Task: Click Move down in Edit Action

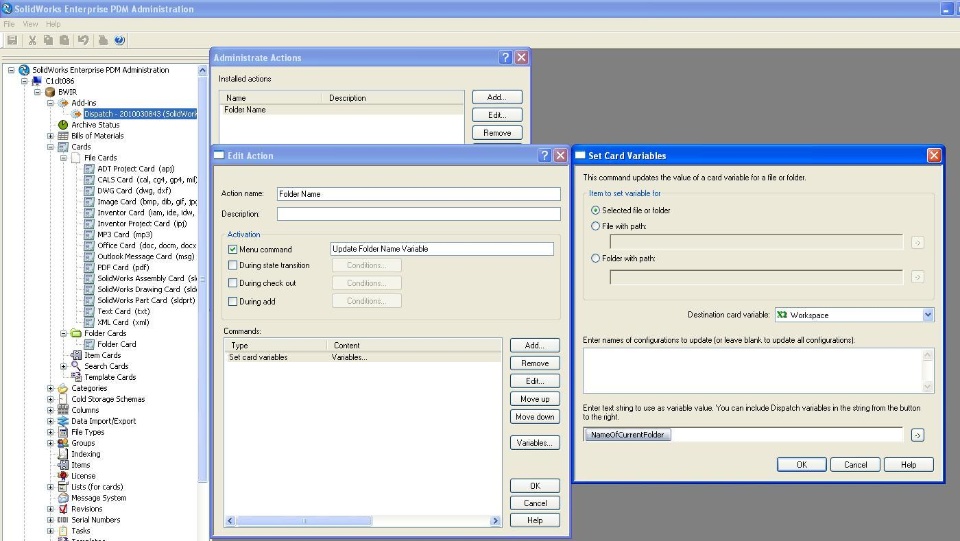Action: (534, 417)
